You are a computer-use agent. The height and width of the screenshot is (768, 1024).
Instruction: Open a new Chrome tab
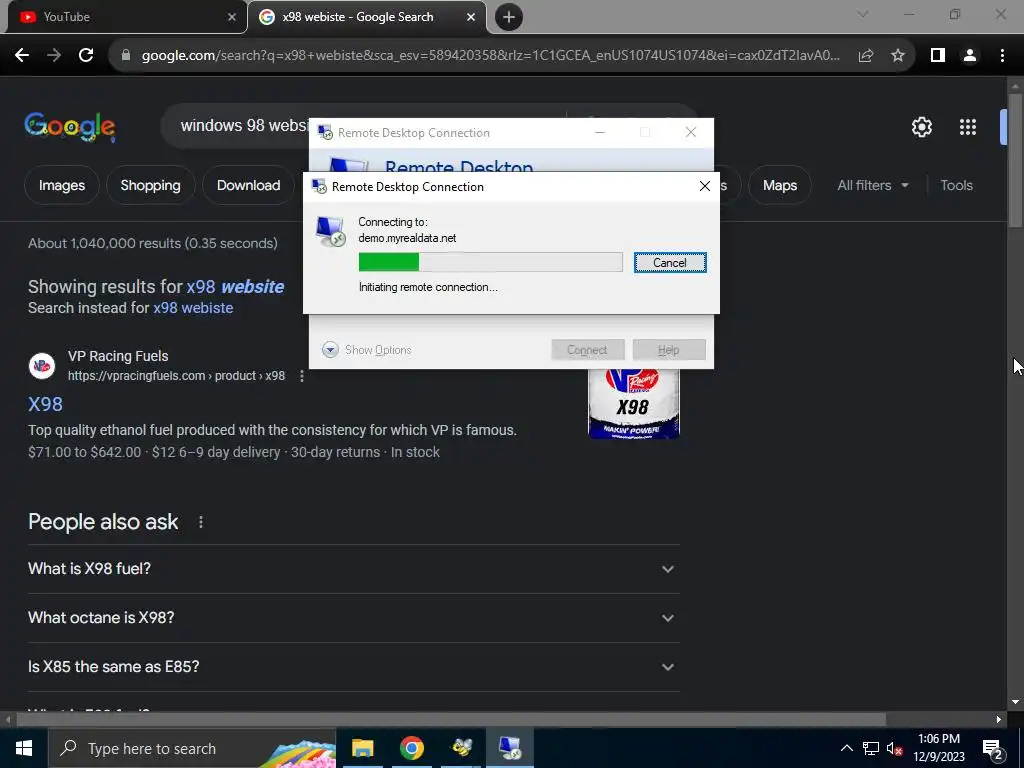(x=509, y=17)
